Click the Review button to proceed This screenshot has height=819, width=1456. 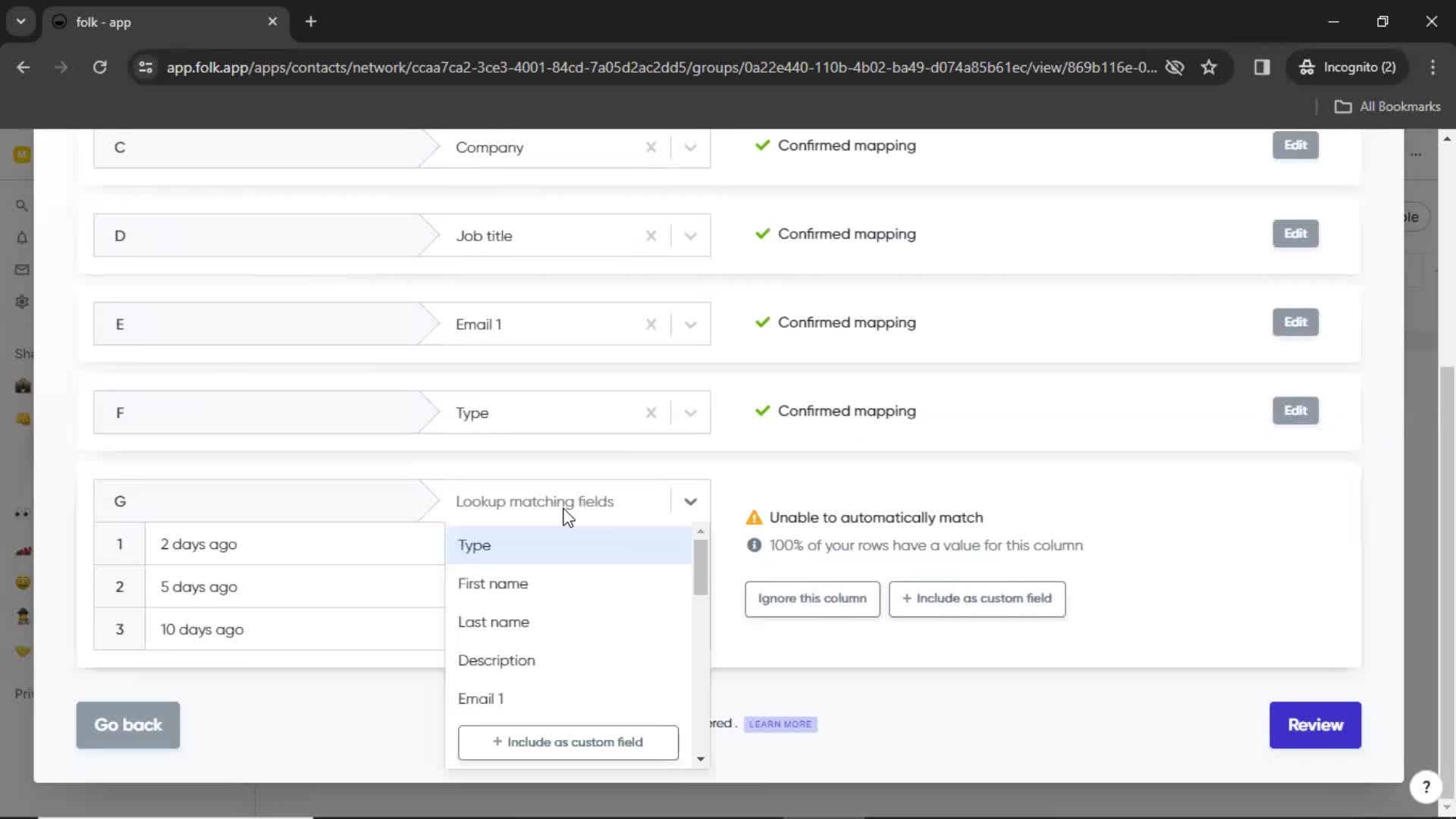pyautogui.click(x=1314, y=724)
